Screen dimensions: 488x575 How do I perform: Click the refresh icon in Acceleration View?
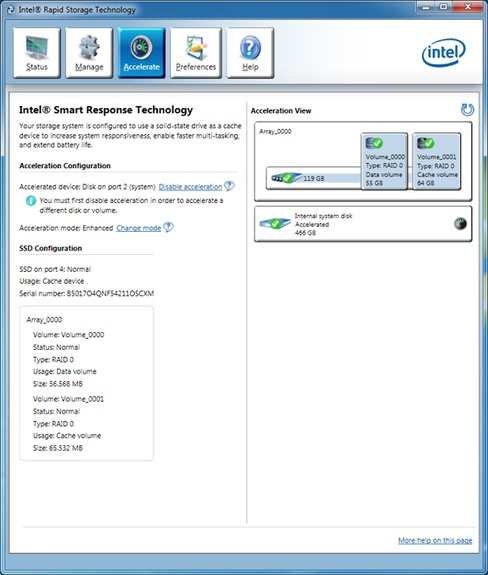467,110
